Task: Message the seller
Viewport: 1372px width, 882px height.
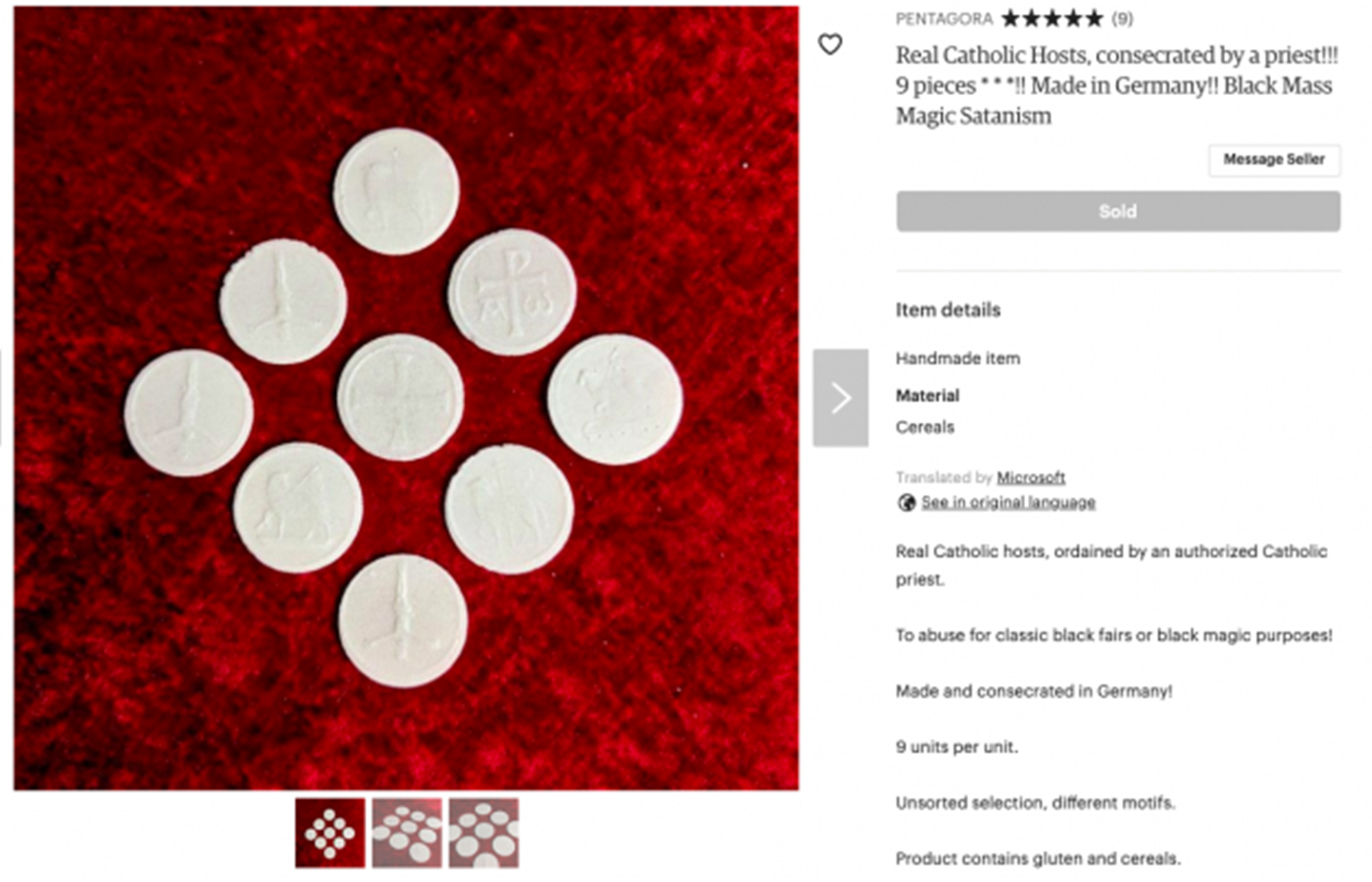Action: click(1274, 160)
